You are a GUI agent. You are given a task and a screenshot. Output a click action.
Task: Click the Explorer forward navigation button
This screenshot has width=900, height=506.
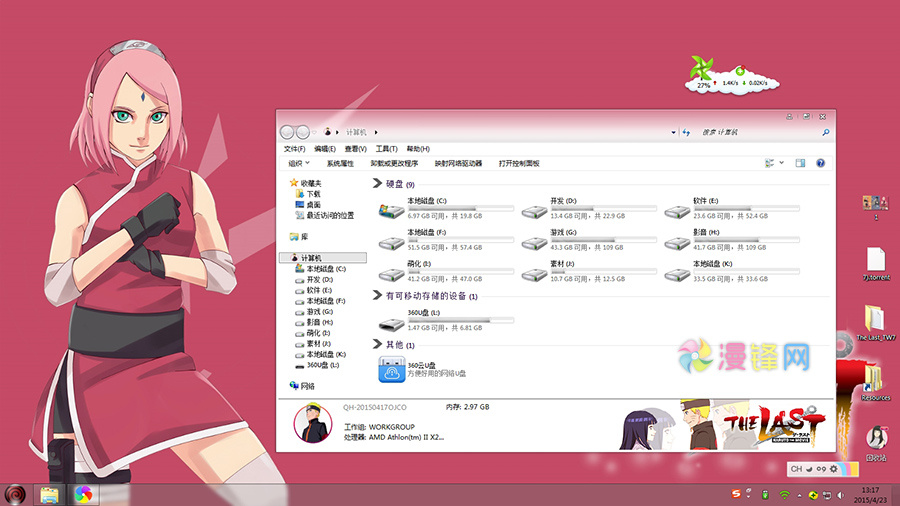pos(302,133)
